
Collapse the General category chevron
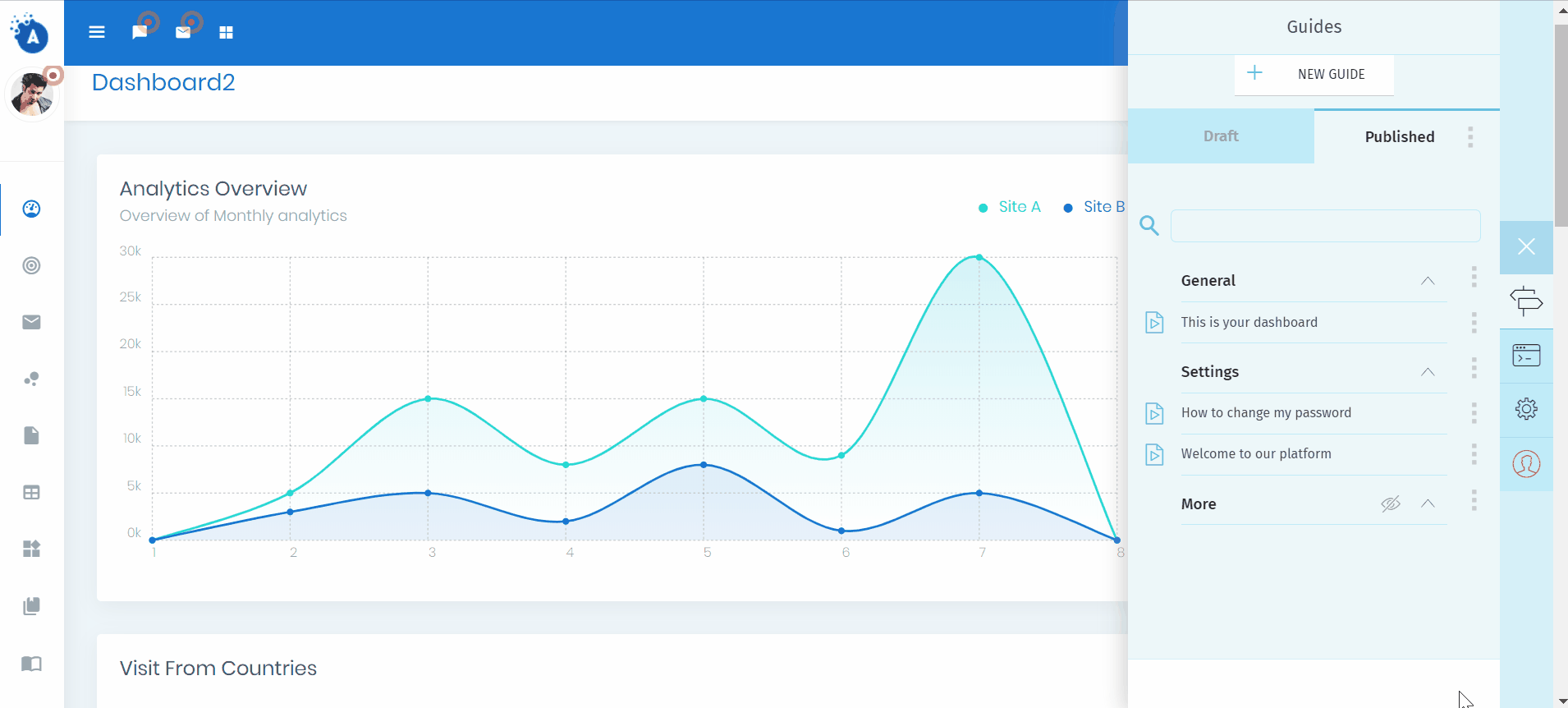point(1428,281)
